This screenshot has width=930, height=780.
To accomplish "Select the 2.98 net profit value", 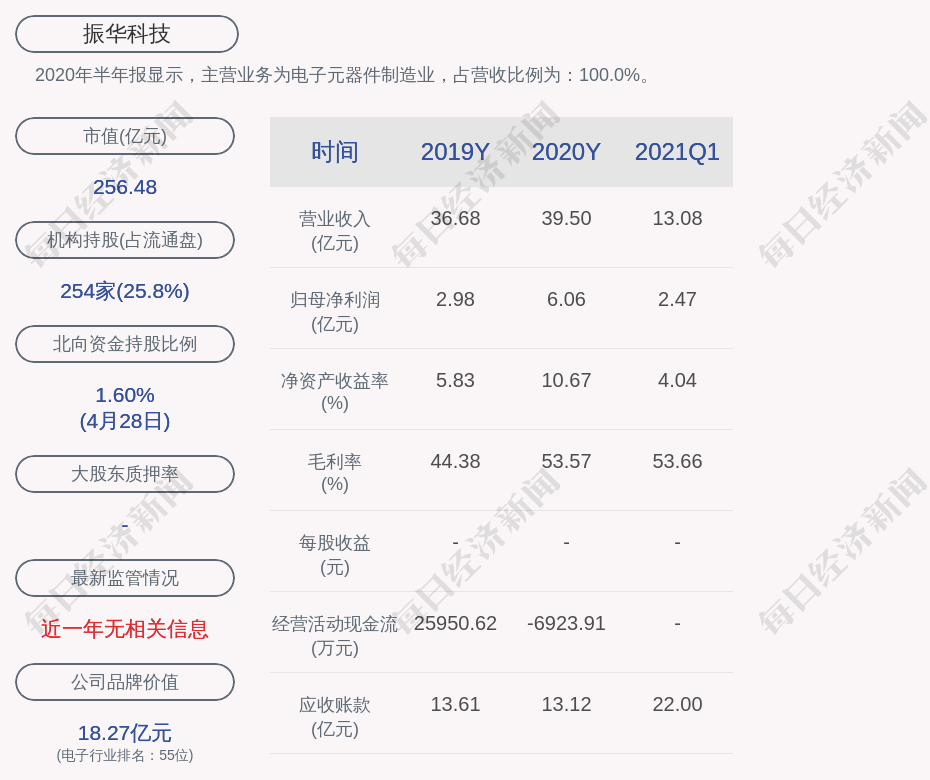I will coord(456,300).
